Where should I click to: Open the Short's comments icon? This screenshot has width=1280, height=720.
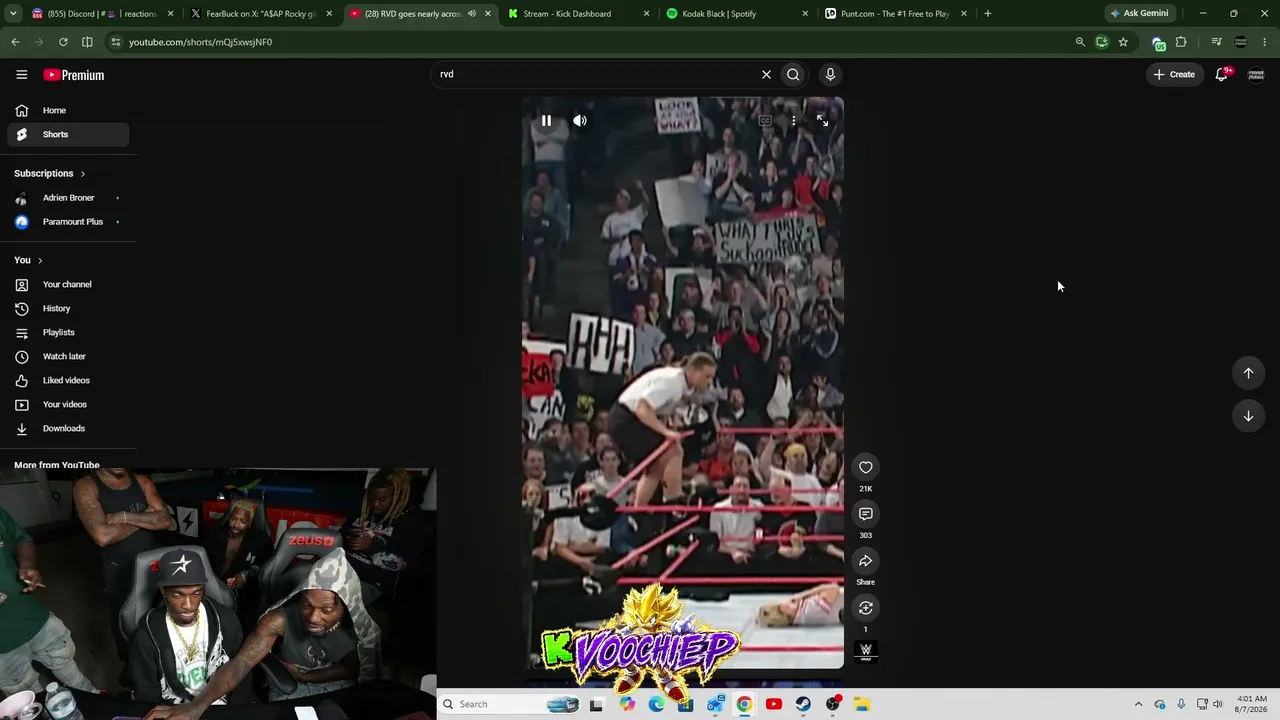(x=866, y=514)
